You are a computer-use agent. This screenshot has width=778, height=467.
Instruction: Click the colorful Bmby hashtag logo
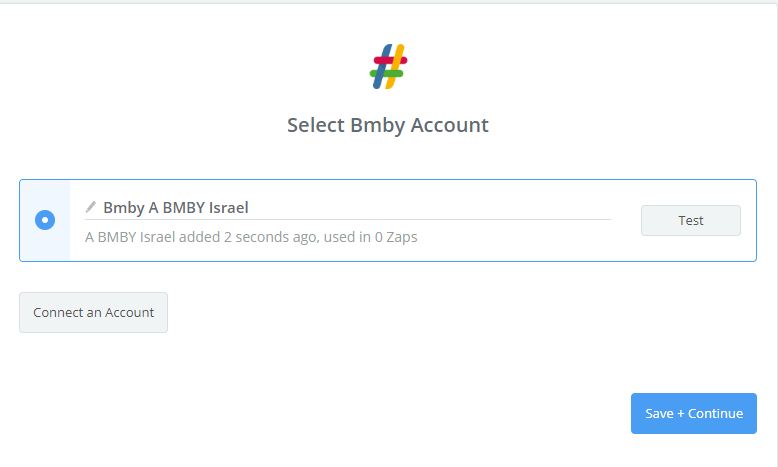pos(389,67)
